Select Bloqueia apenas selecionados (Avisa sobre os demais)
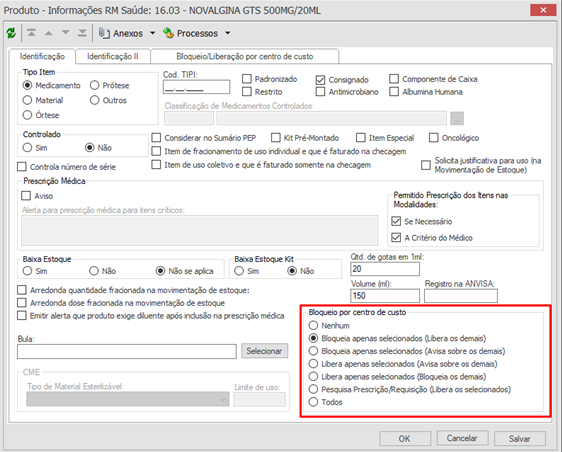 pos(313,351)
